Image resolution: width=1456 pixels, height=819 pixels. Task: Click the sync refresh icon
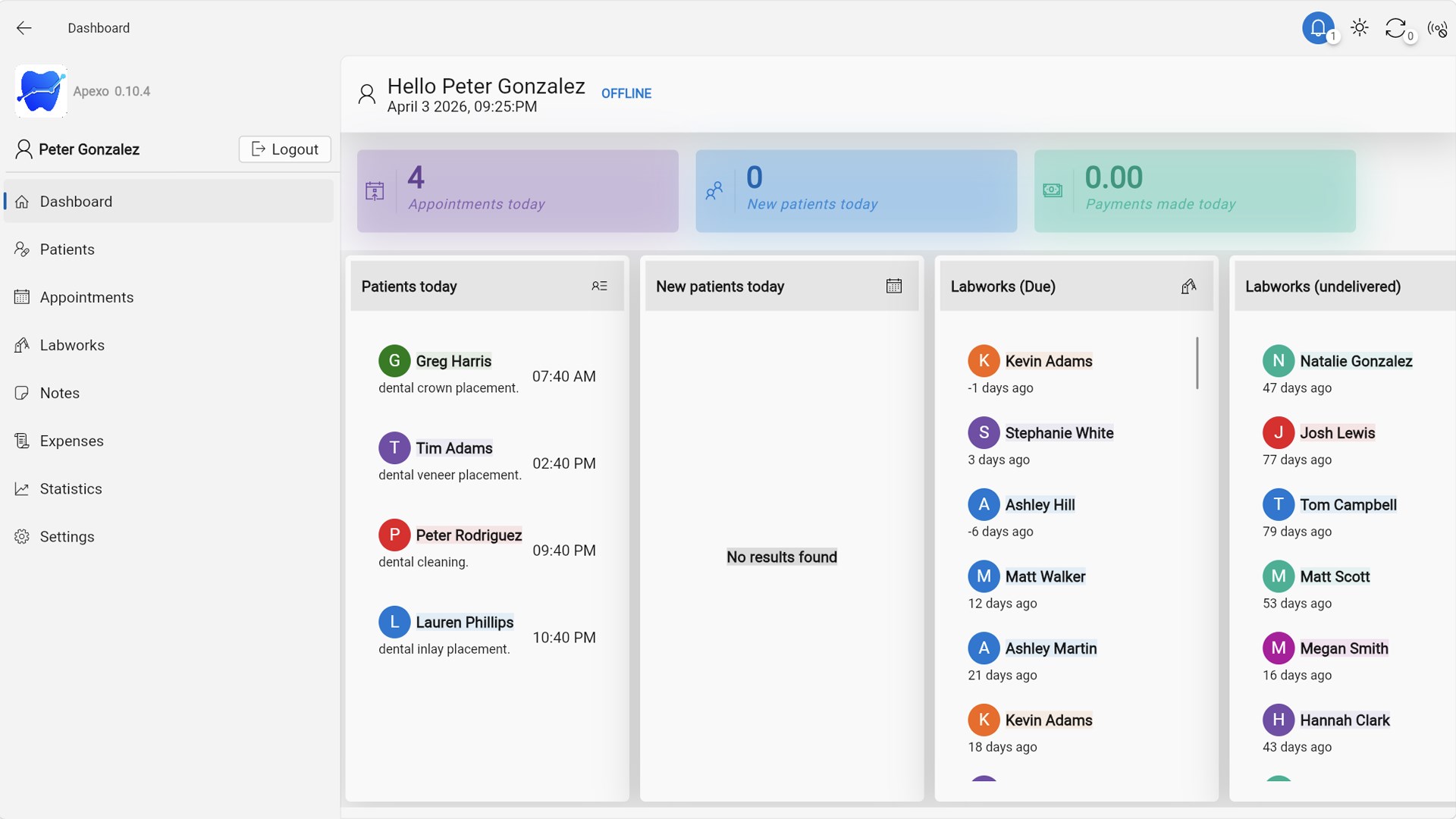point(1395,28)
